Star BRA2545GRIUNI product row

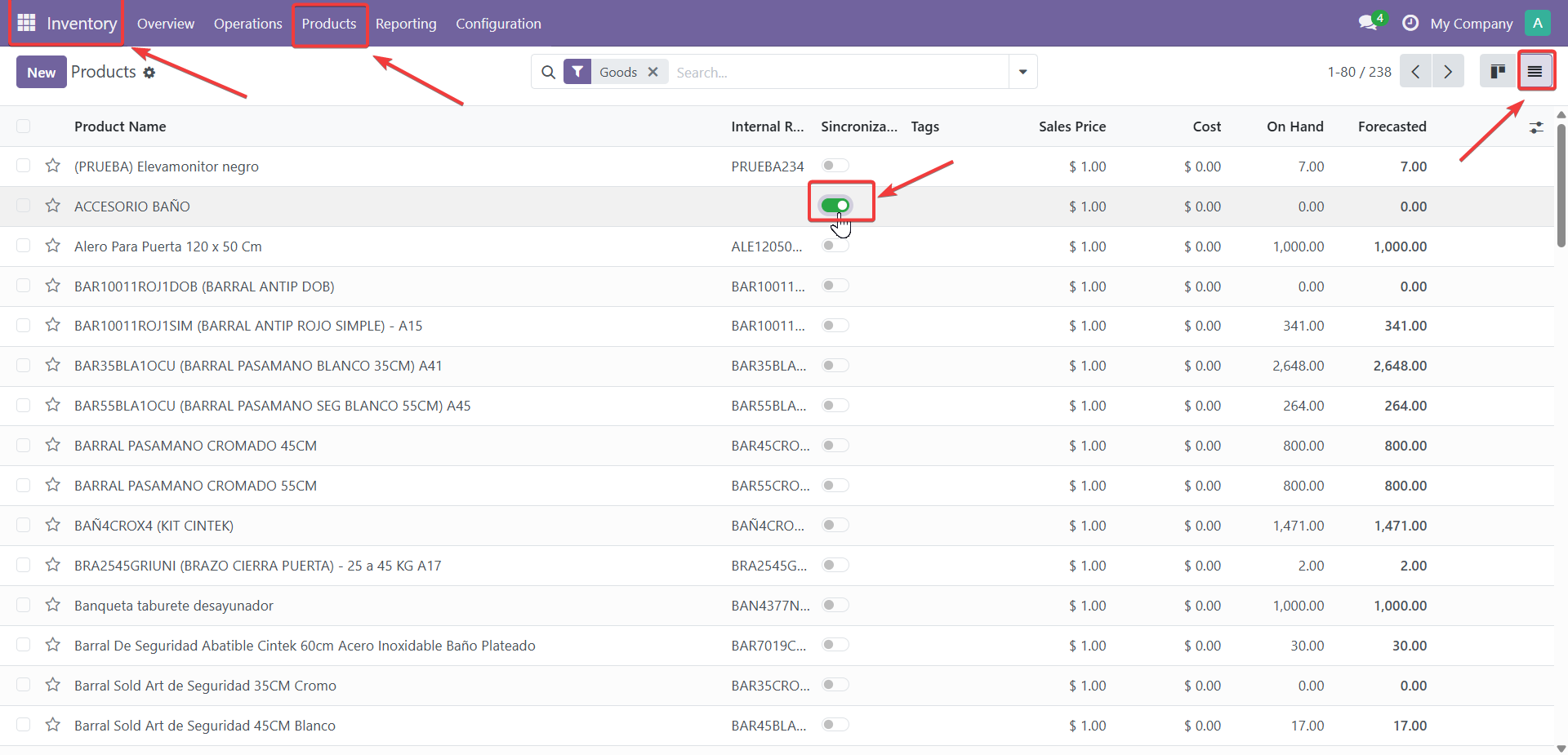click(53, 565)
